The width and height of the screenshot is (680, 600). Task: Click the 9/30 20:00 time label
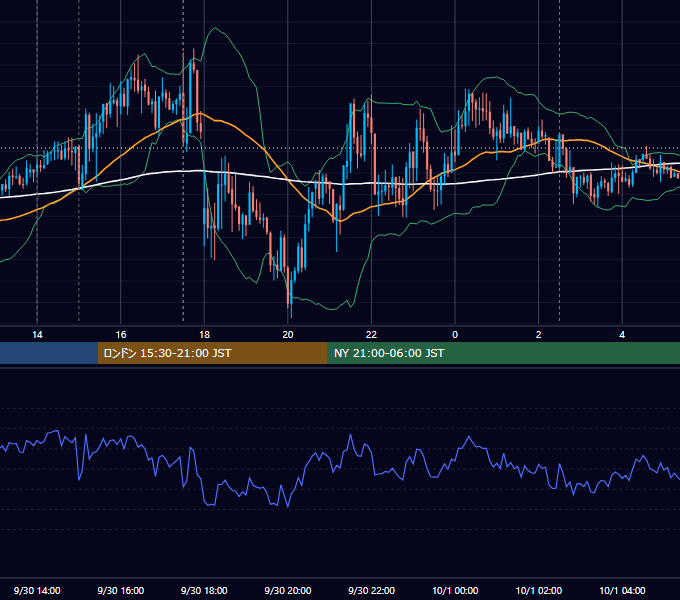pos(288,590)
